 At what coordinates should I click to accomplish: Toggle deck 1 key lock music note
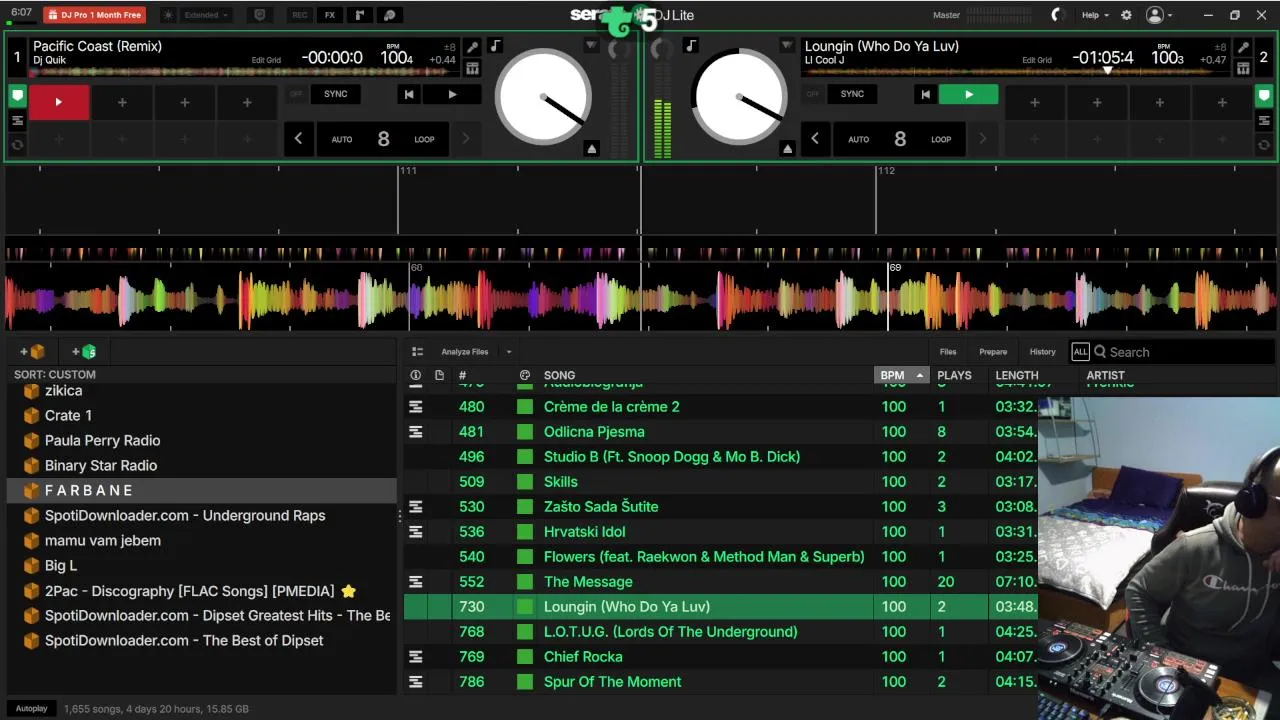pyautogui.click(x=495, y=47)
